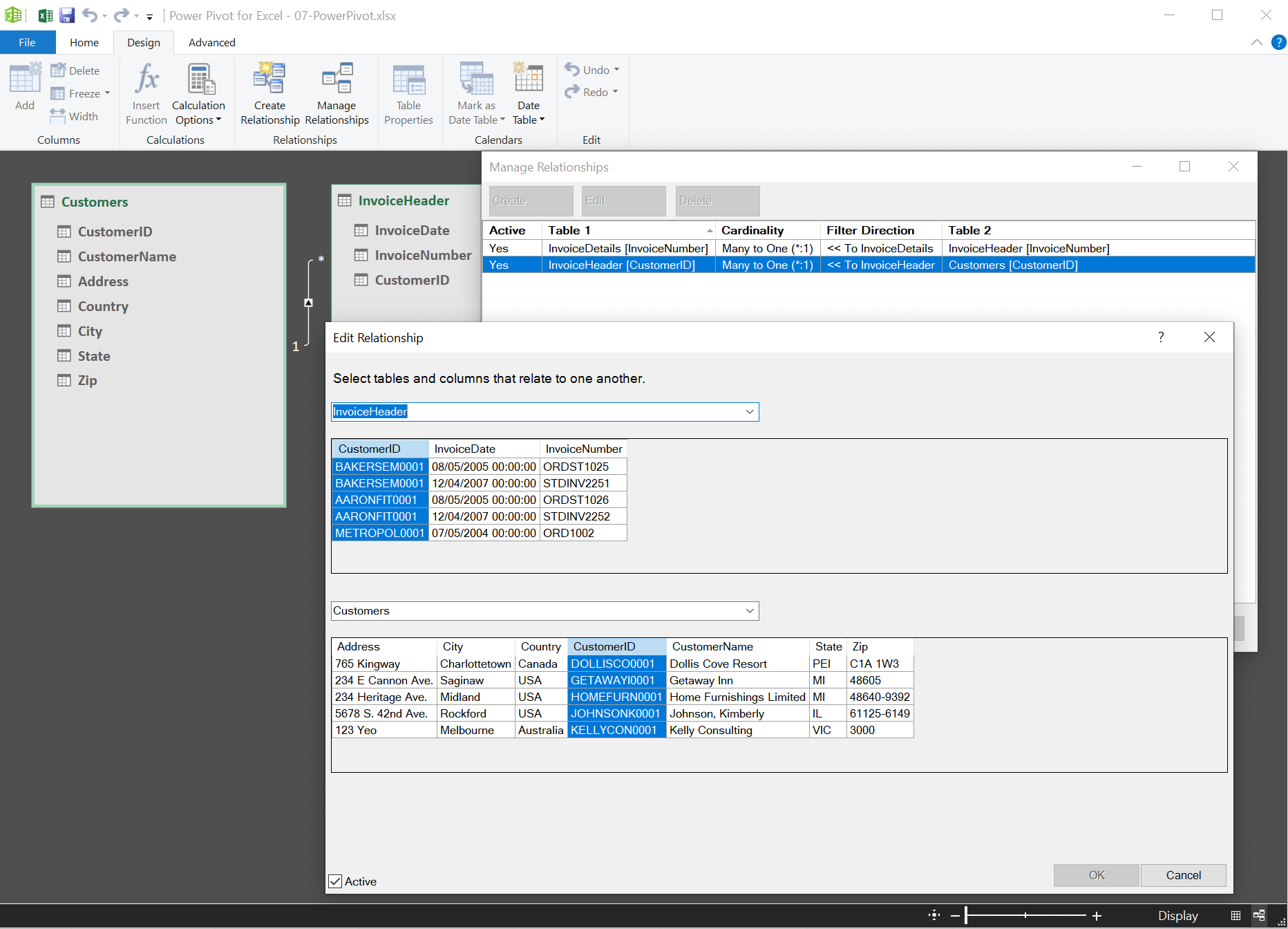Open the InvoiceHeader table dropdown
The height and width of the screenshot is (929, 1288).
point(750,412)
